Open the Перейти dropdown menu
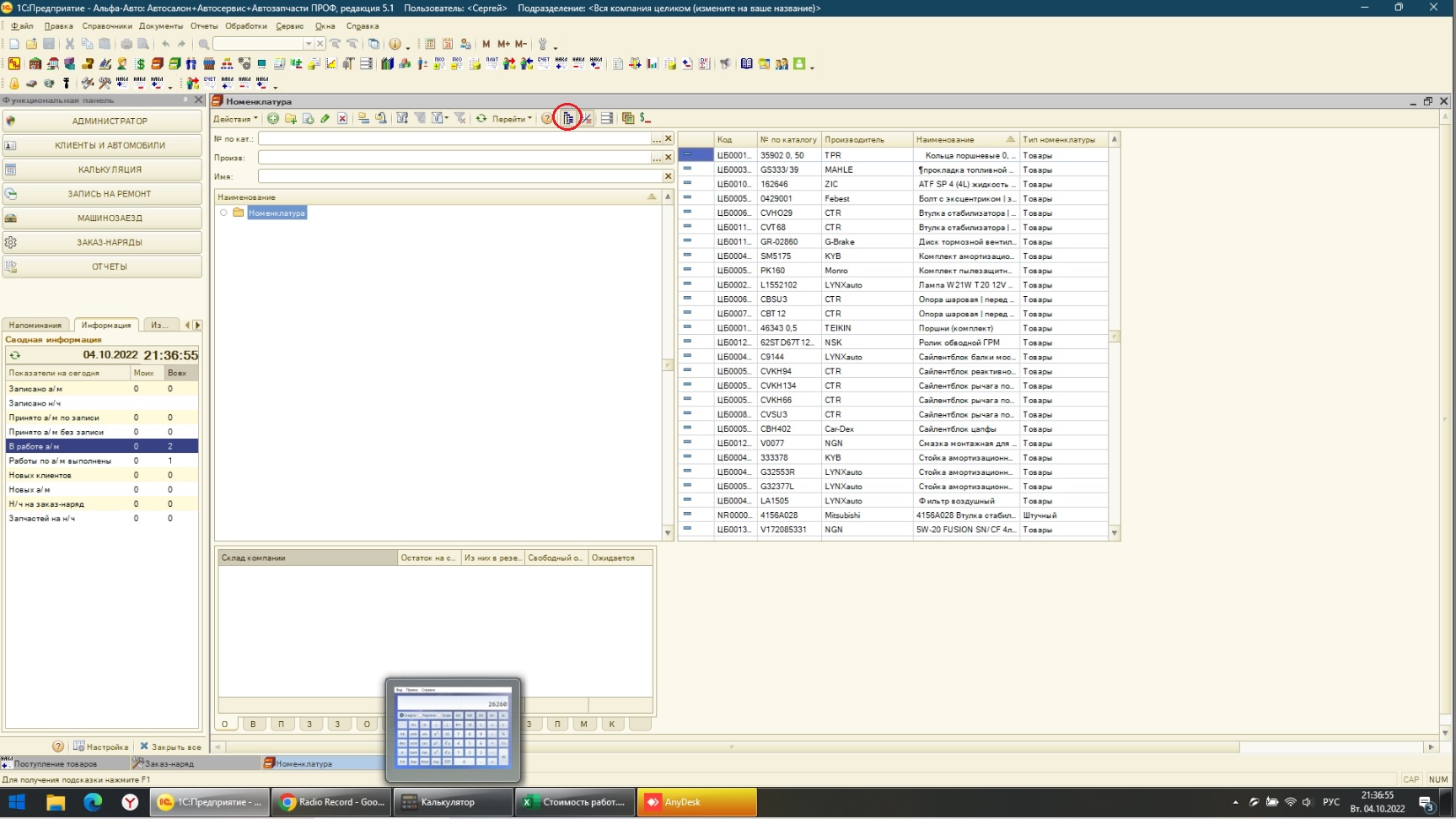 coord(512,119)
